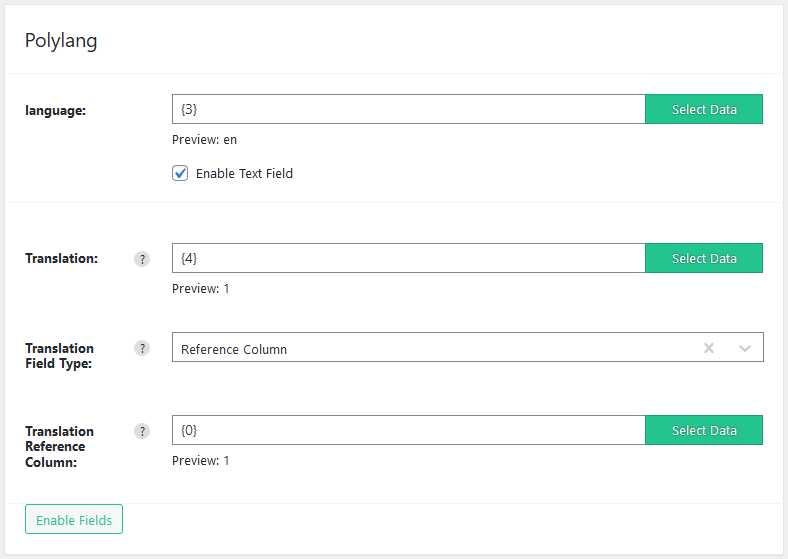Image resolution: width=788 pixels, height=559 pixels.
Task: Click the Polylang section heading
Action: pyautogui.click(x=61, y=41)
